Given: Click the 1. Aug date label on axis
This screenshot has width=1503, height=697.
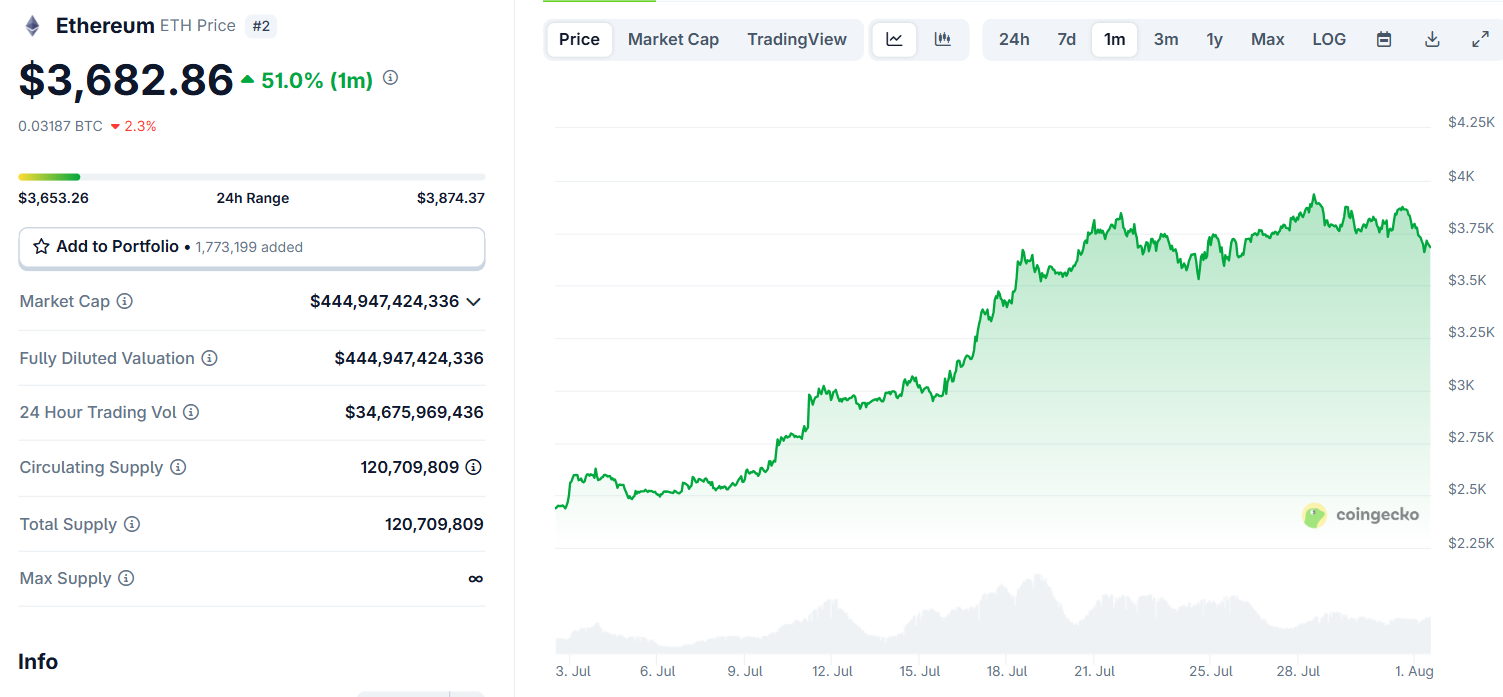Looking at the screenshot, I should [x=1413, y=671].
